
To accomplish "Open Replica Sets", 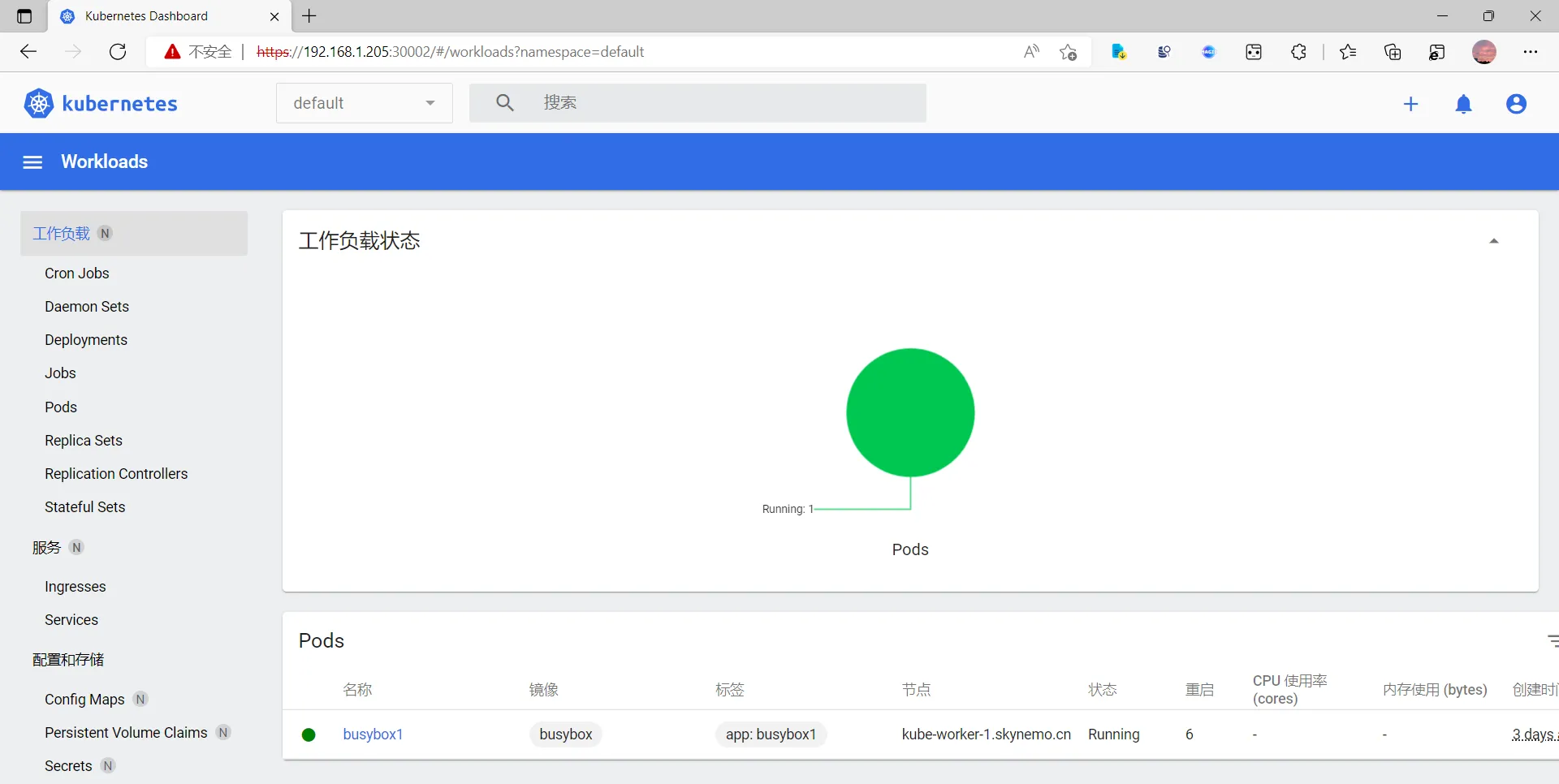I will click(x=84, y=441).
